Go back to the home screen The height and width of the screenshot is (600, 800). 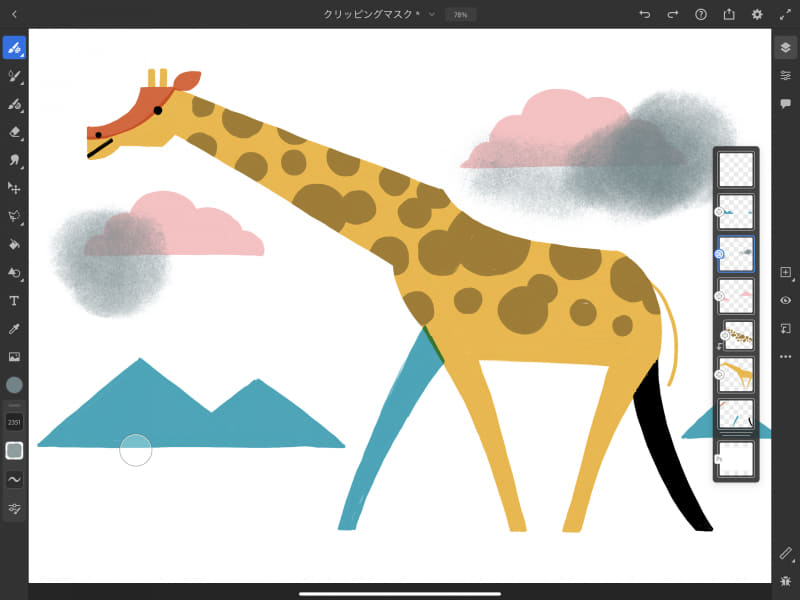click(14, 14)
